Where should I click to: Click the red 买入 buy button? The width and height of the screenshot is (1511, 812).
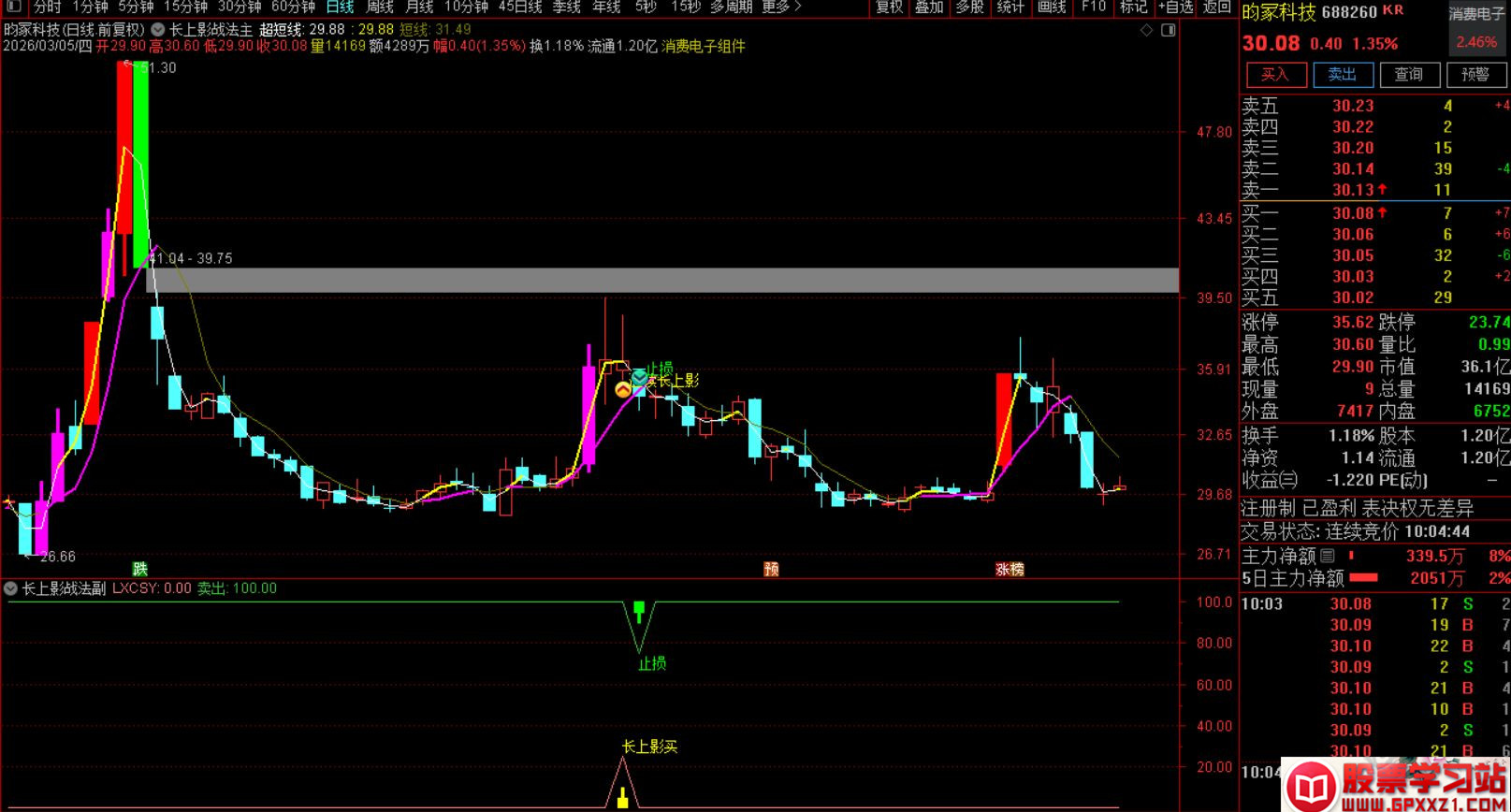[x=1274, y=75]
